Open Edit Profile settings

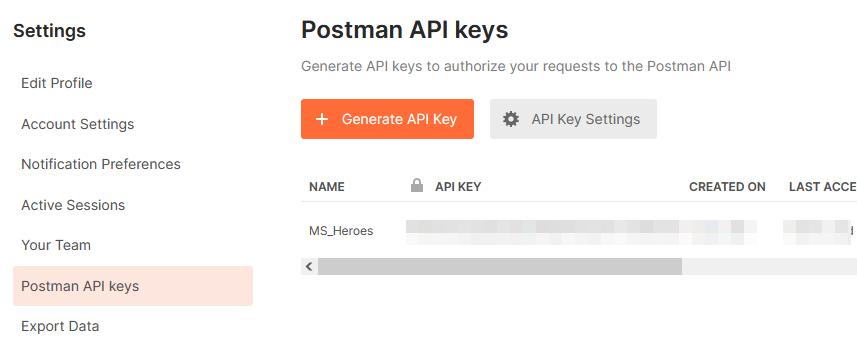(57, 83)
